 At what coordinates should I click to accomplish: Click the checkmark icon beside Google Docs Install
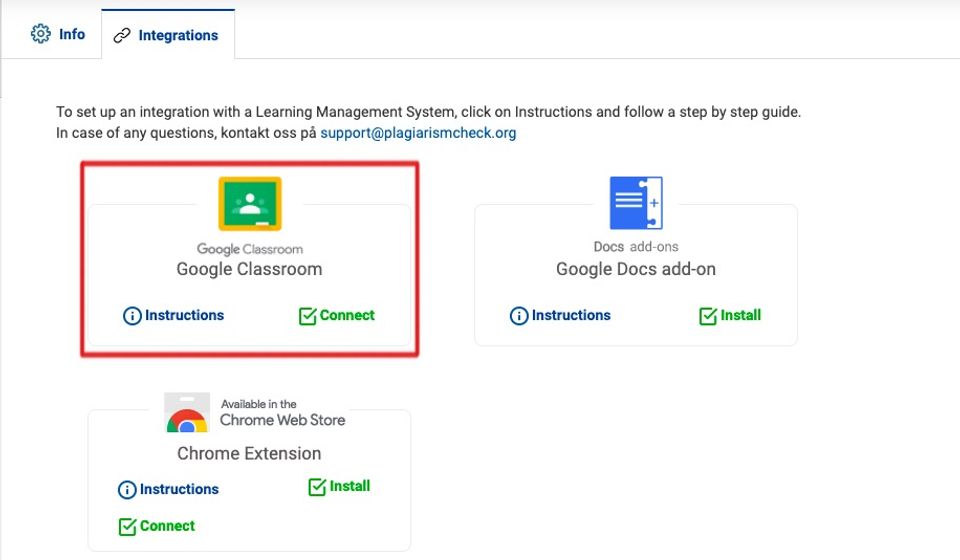coord(709,316)
